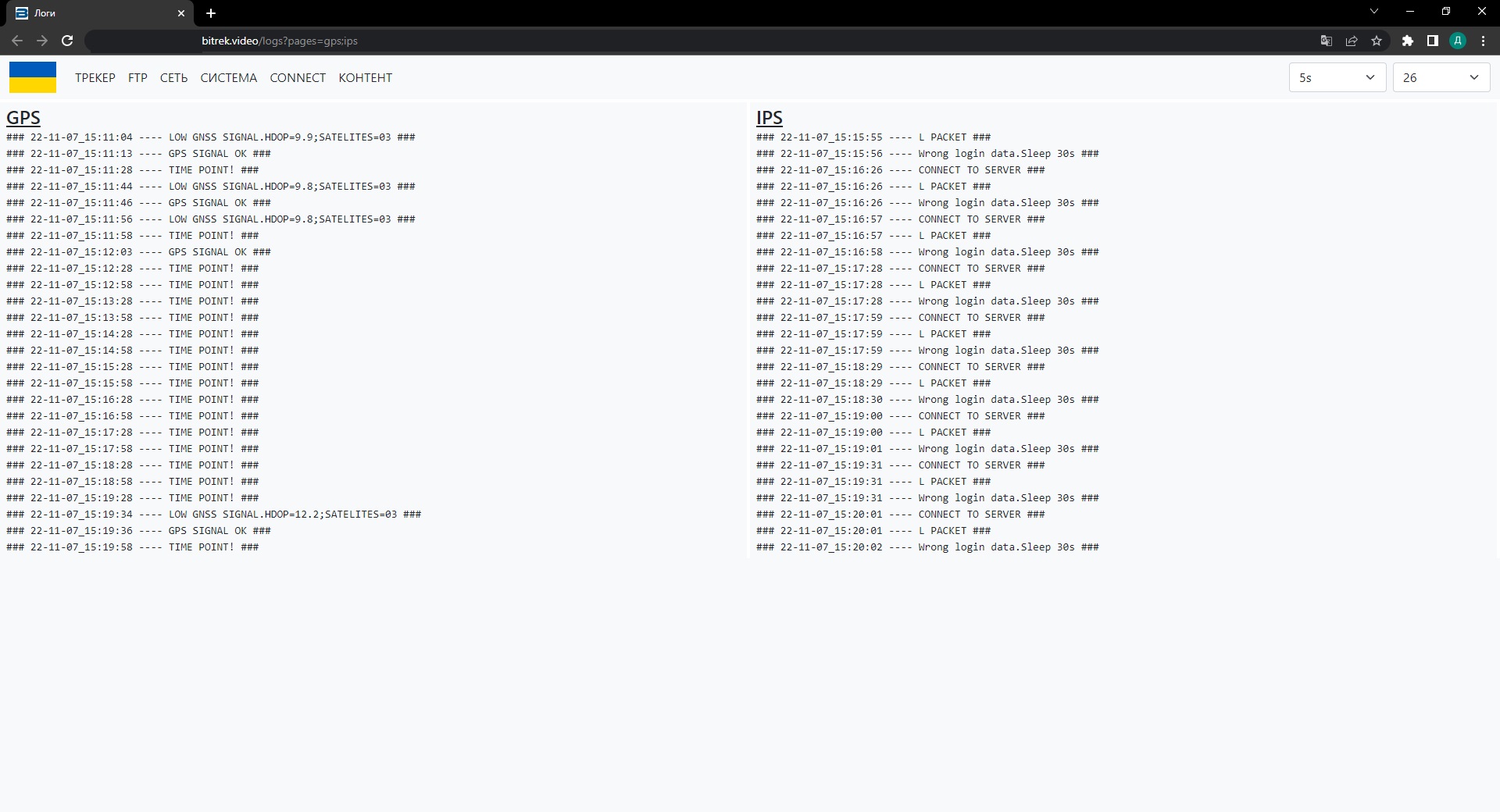Bookmark this page with star icon
The image size is (1500, 812).
click(1377, 41)
